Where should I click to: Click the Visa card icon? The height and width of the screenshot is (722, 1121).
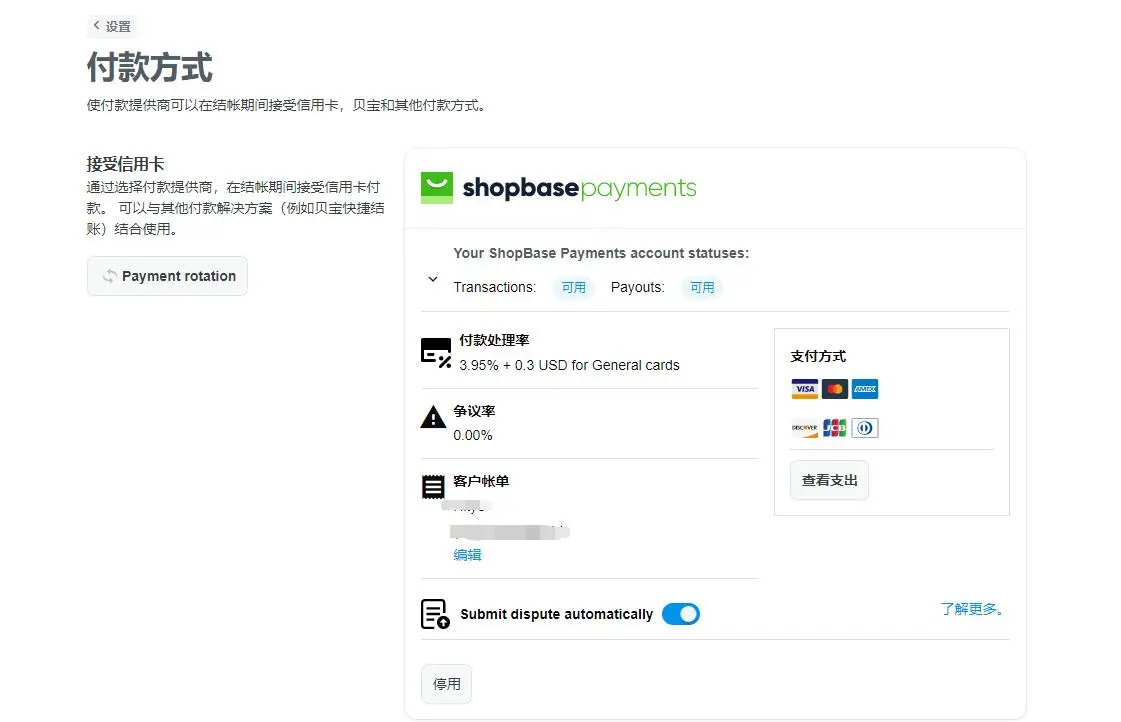804,389
